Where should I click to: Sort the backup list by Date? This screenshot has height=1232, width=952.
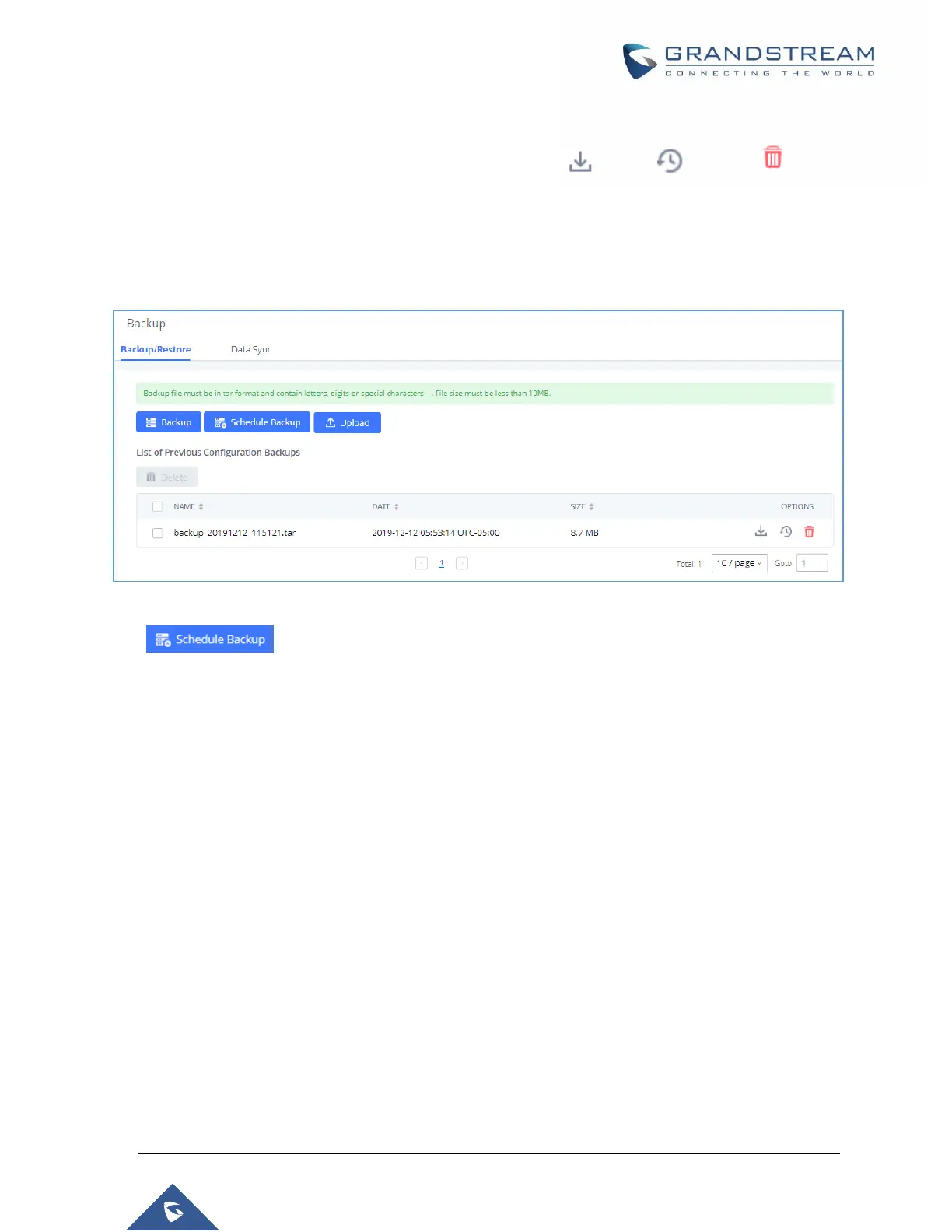385,507
